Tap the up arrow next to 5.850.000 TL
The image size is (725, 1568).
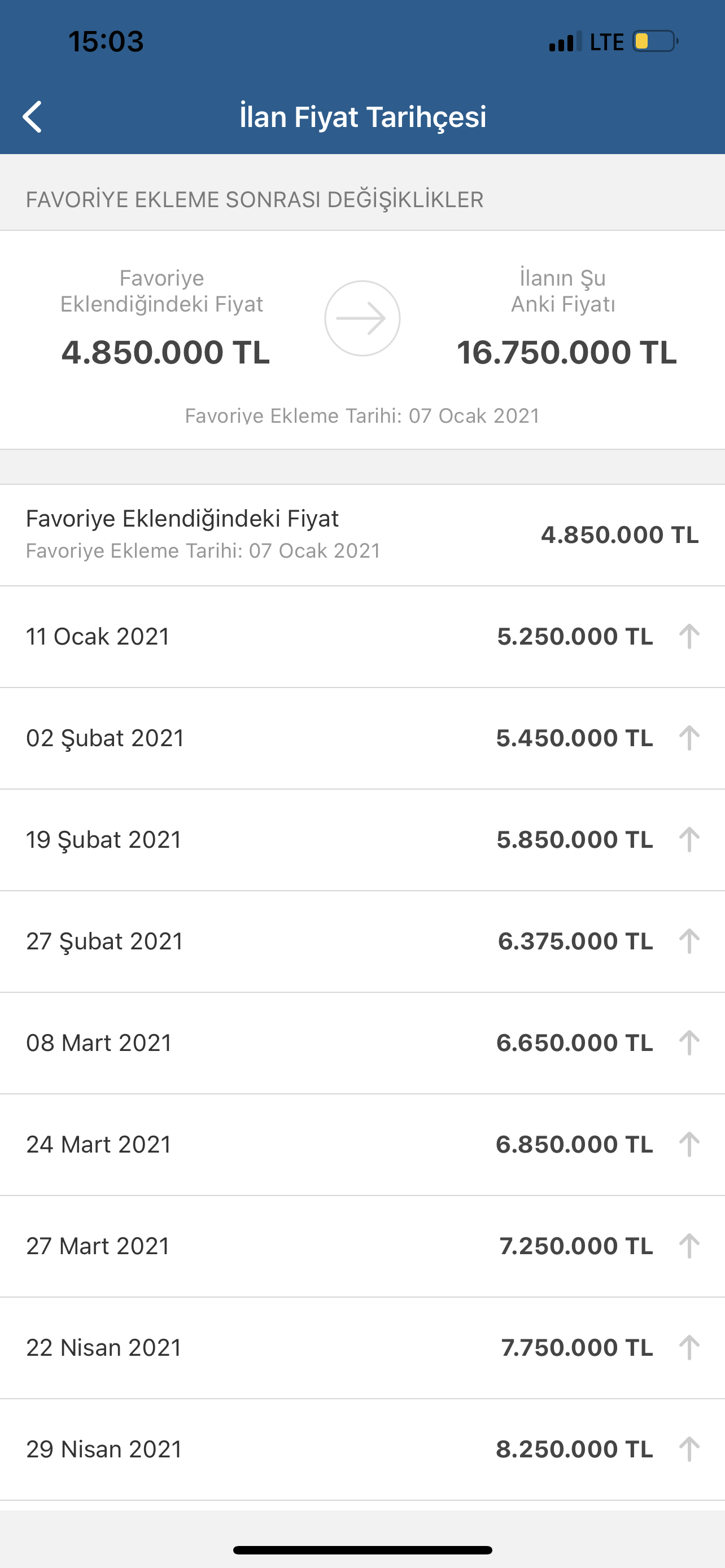pyautogui.click(x=689, y=840)
